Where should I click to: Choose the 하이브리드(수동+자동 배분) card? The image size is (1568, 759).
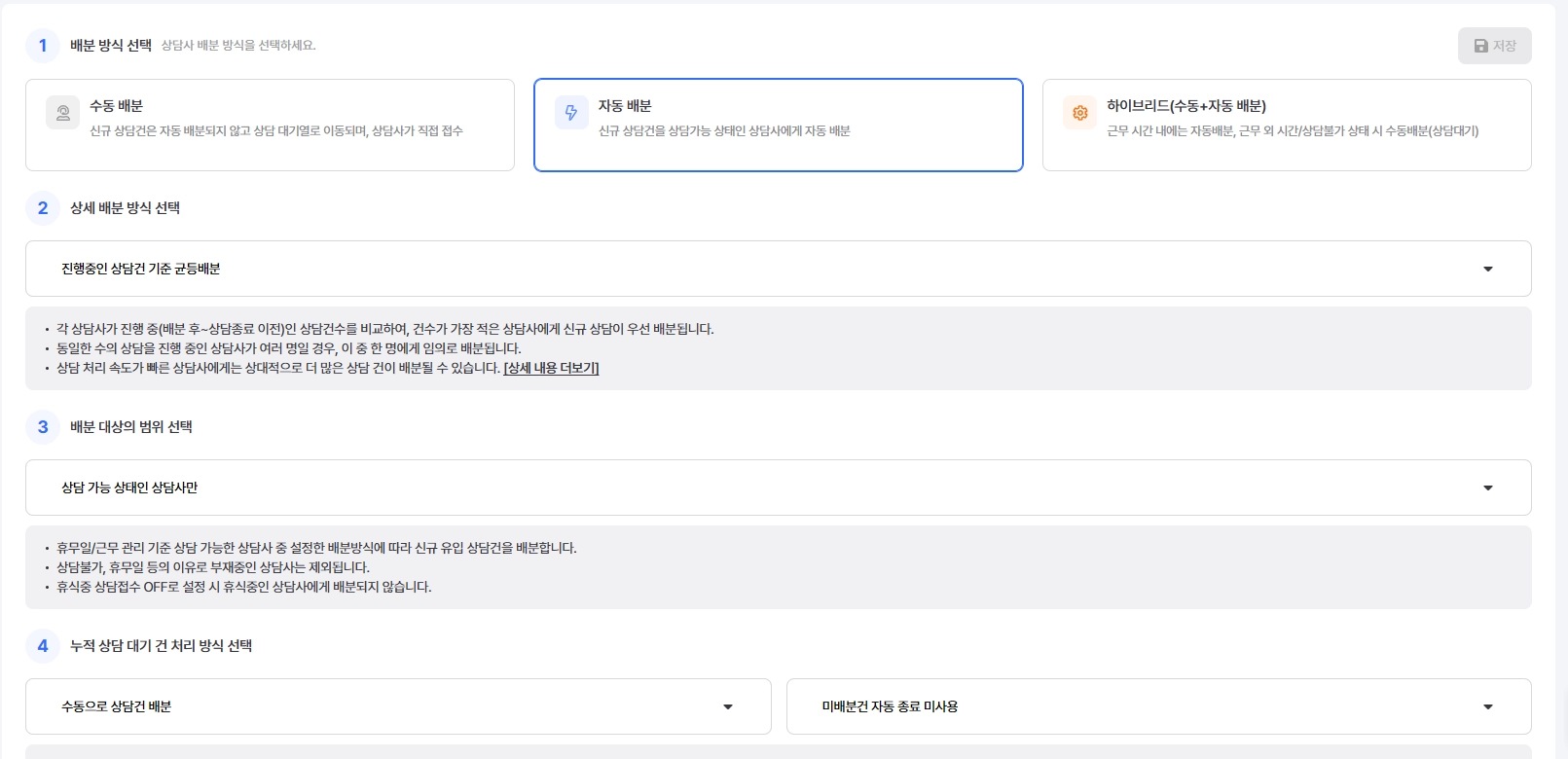tap(1286, 126)
